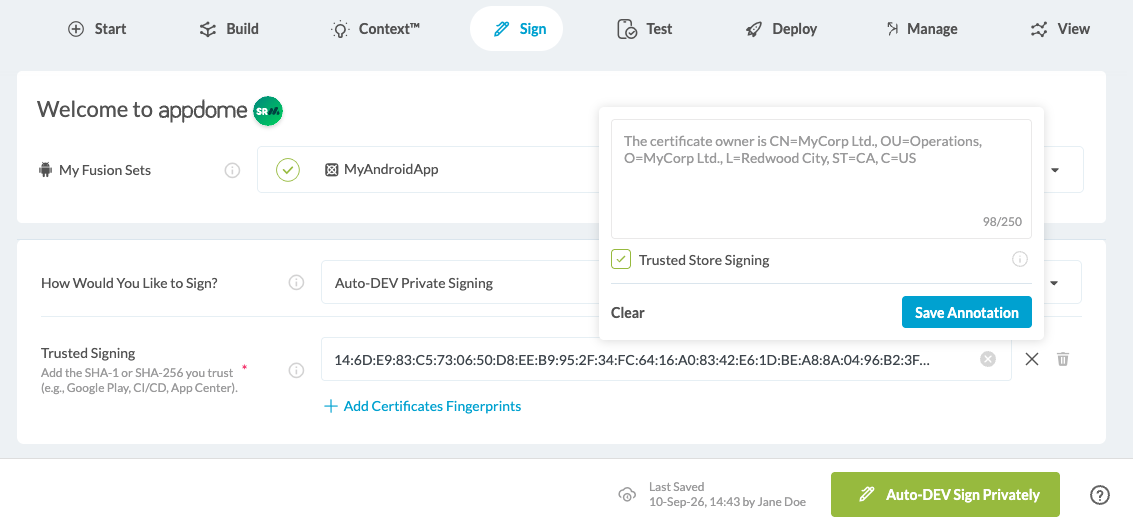1133x528 pixels.
Task: Show info for Trusted Store Signing
Action: click(1020, 259)
